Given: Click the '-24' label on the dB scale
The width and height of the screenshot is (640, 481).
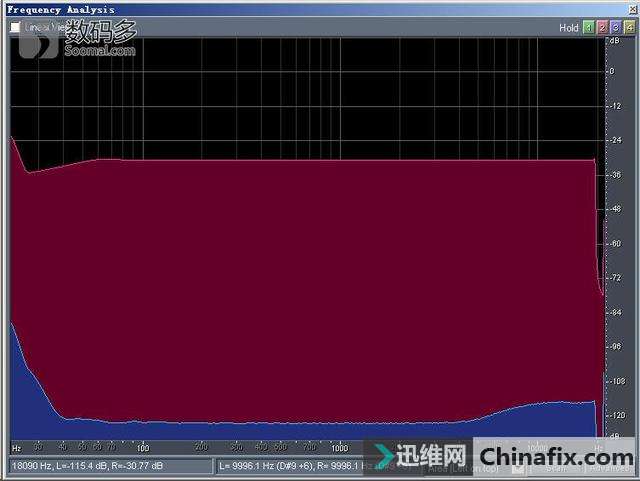Looking at the screenshot, I should tap(616, 140).
